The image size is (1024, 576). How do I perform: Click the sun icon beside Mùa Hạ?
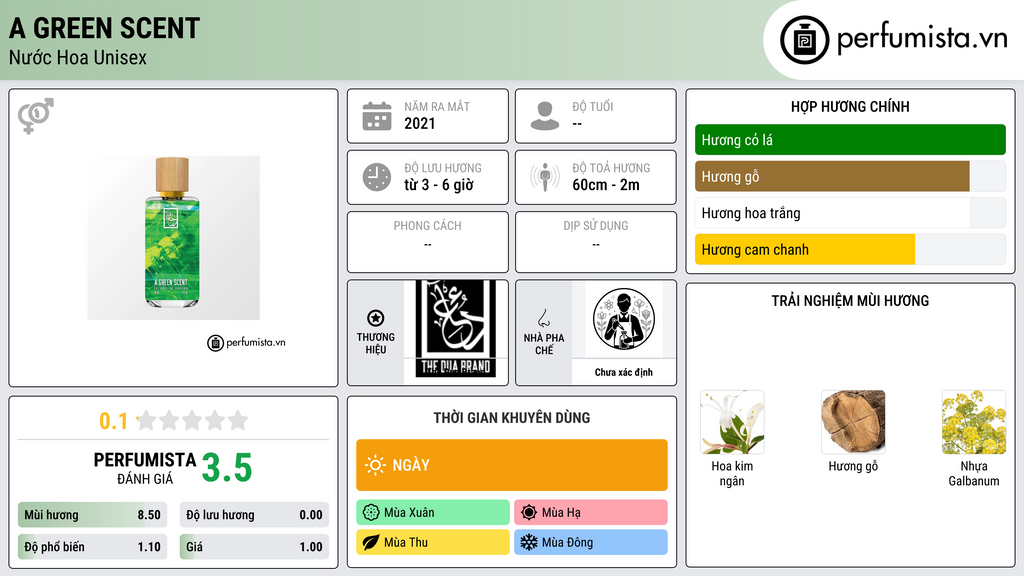click(x=529, y=513)
